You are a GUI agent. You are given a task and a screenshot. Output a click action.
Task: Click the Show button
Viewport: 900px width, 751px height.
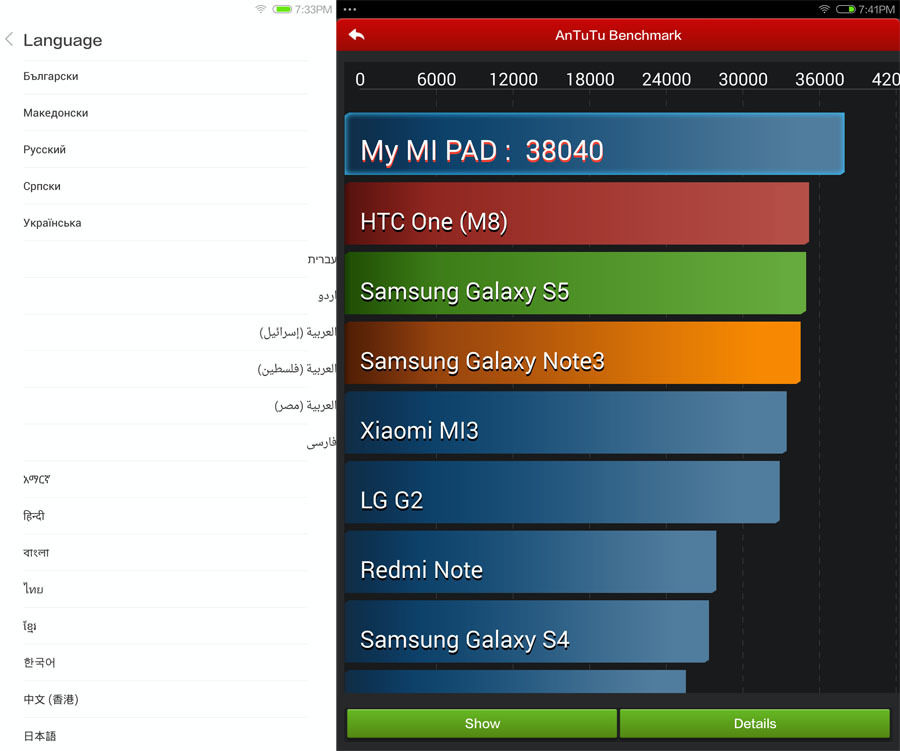coord(482,723)
